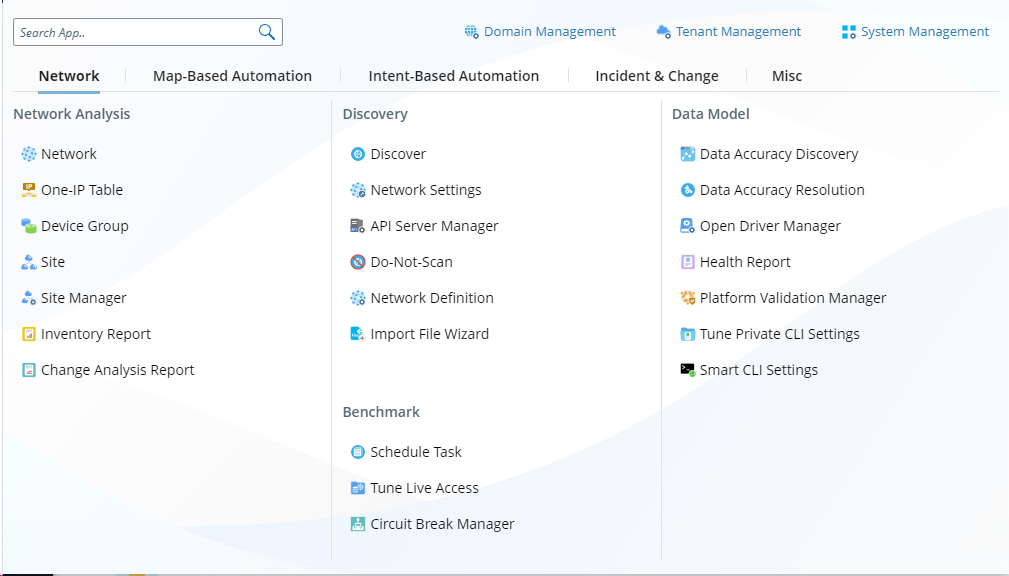Image resolution: width=1009 pixels, height=576 pixels.
Task: Click the Device Group icon
Action: pyautogui.click(x=29, y=226)
